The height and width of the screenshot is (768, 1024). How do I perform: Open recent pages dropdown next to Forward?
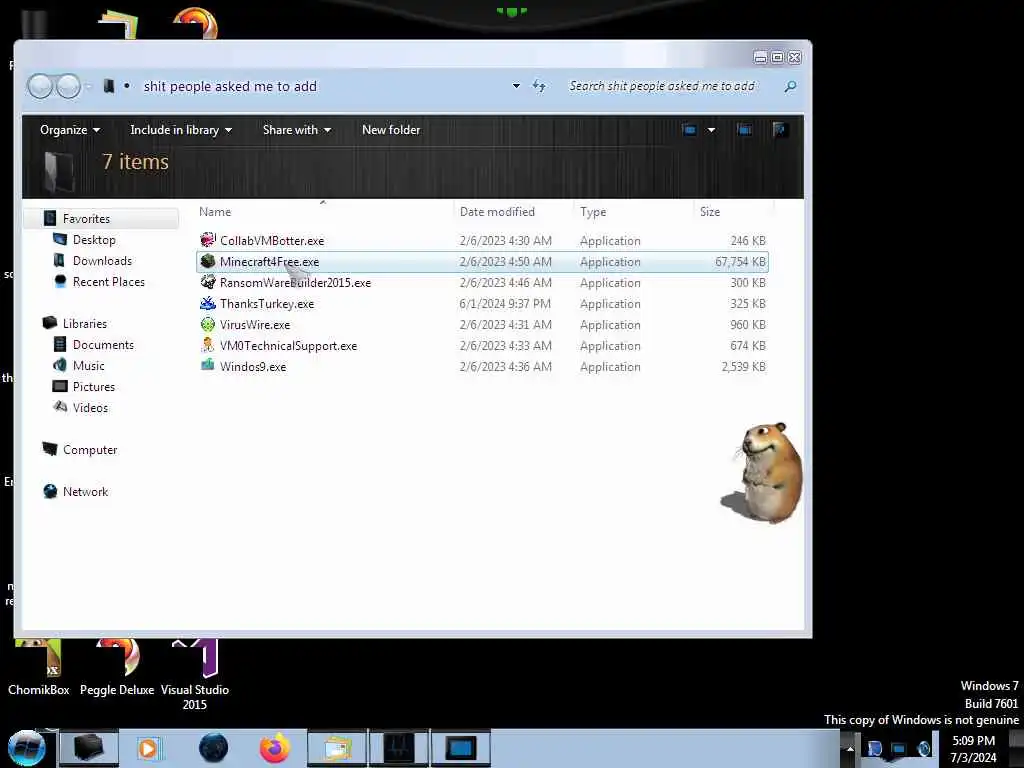pyautogui.click(x=88, y=86)
